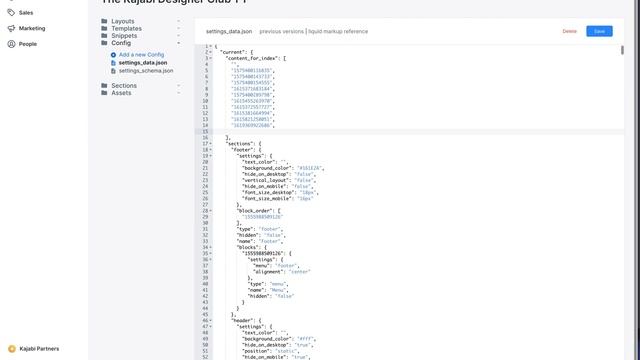
Task: Fold code at line 2 gutter arrow
Action: click(211, 52)
